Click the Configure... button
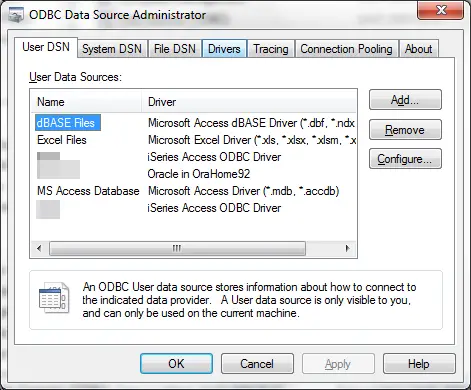This screenshot has height=390, width=471. tap(405, 159)
